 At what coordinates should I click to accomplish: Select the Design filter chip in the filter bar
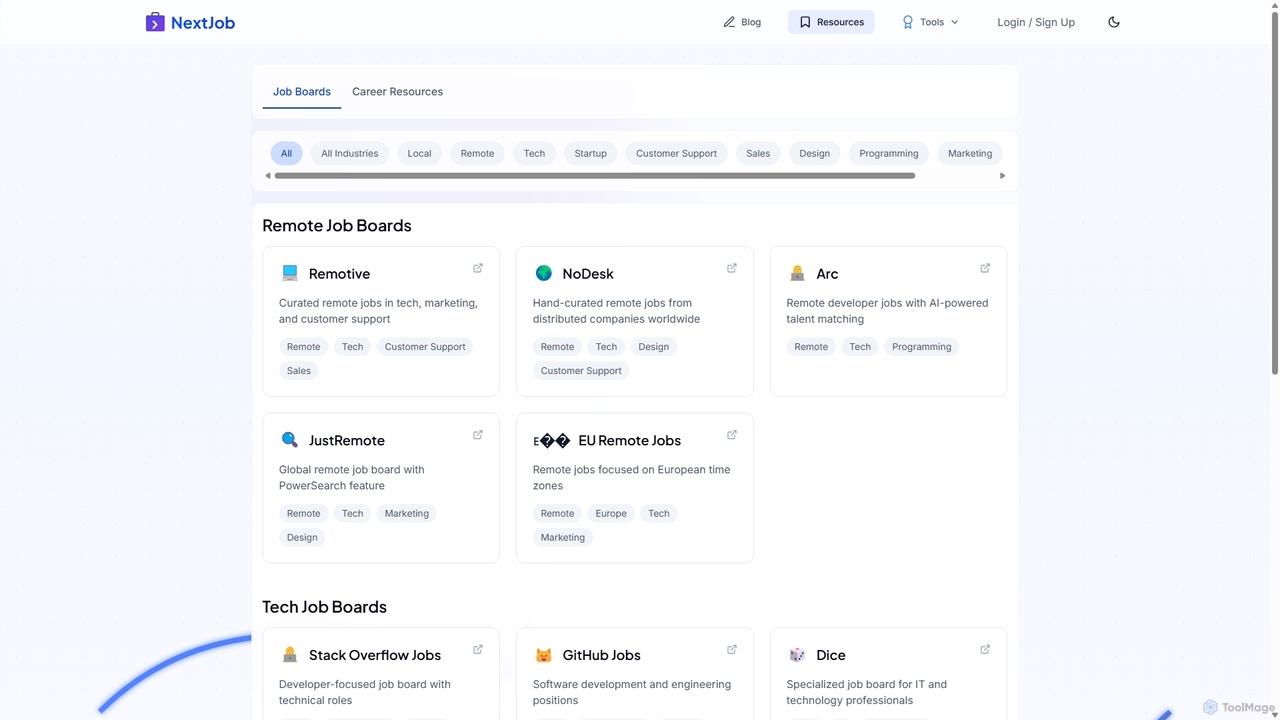pyautogui.click(x=815, y=153)
